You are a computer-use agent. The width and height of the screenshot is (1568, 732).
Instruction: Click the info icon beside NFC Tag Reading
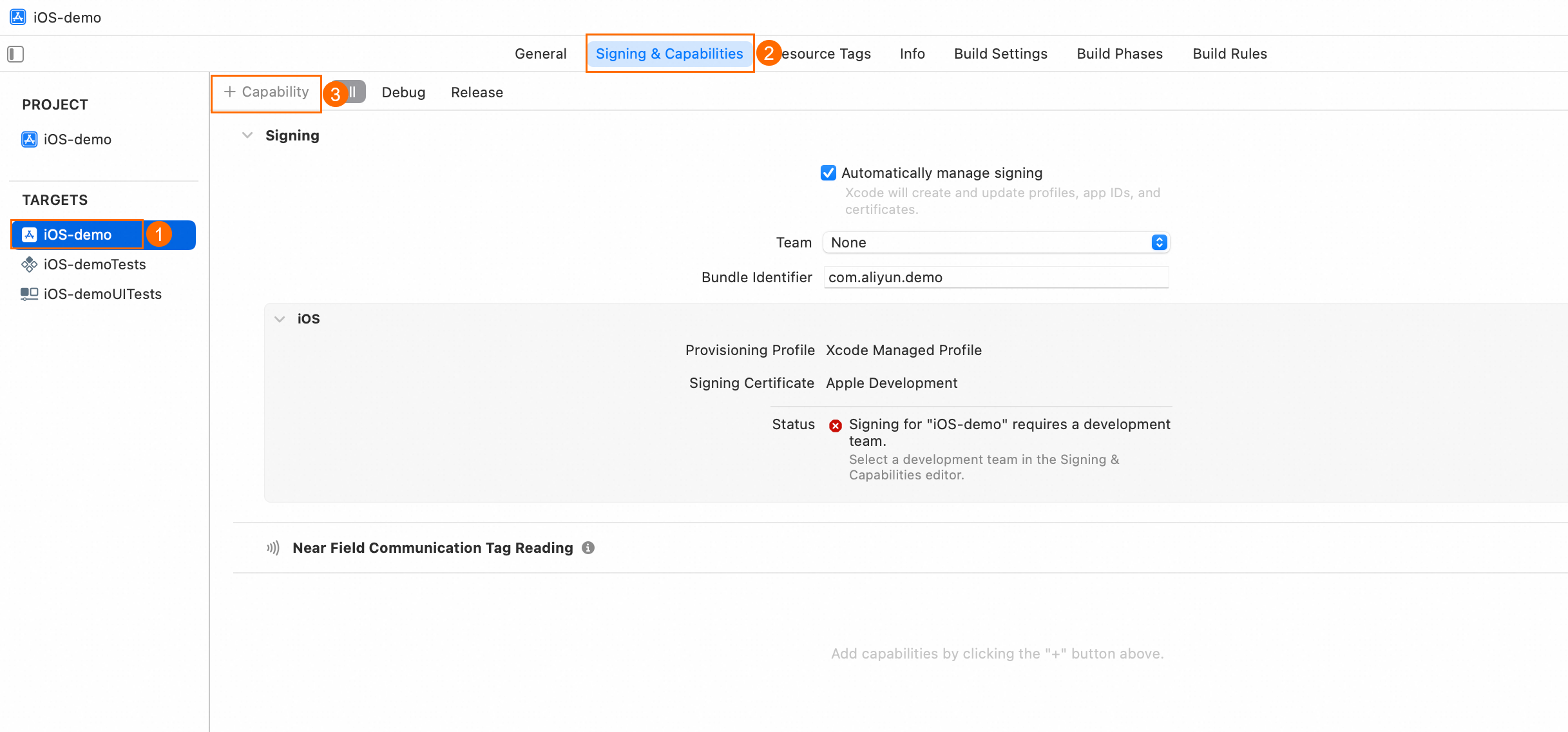tap(588, 548)
